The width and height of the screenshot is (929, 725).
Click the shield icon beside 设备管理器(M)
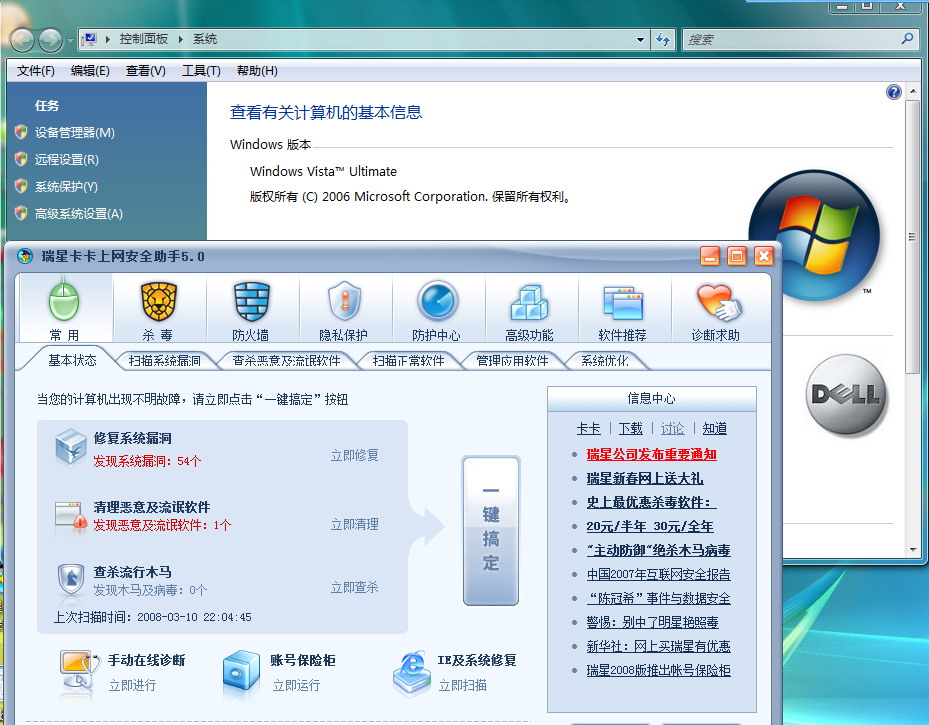click(21, 132)
